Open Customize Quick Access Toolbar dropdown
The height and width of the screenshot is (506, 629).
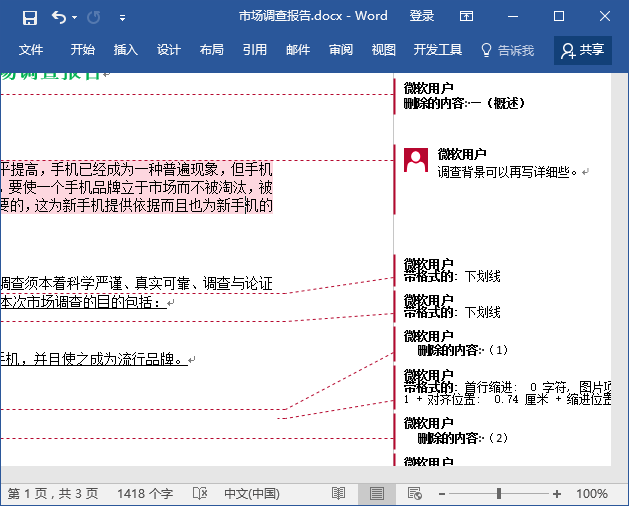point(122,18)
